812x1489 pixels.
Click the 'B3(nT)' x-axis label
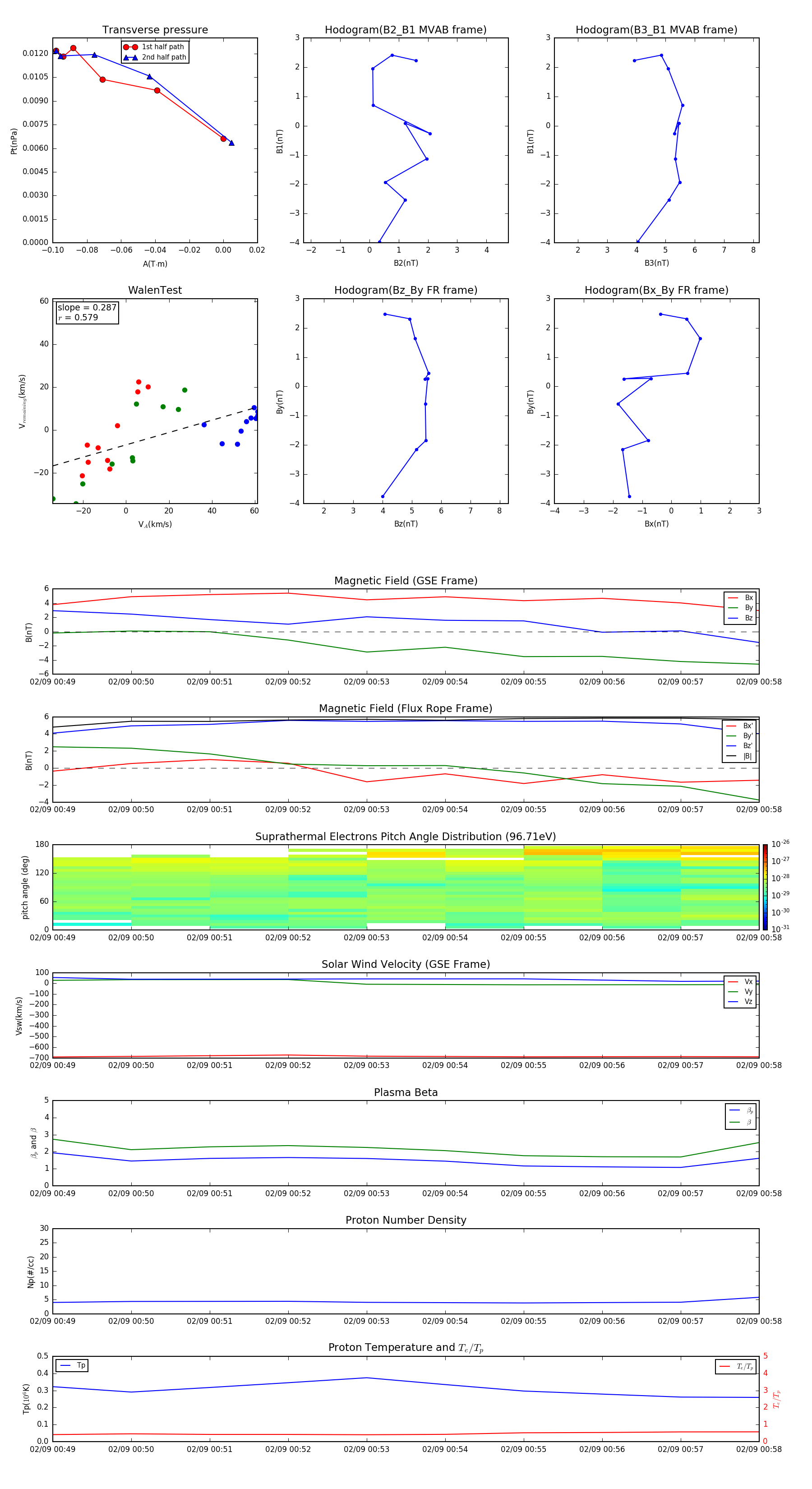click(x=656, y=263)
